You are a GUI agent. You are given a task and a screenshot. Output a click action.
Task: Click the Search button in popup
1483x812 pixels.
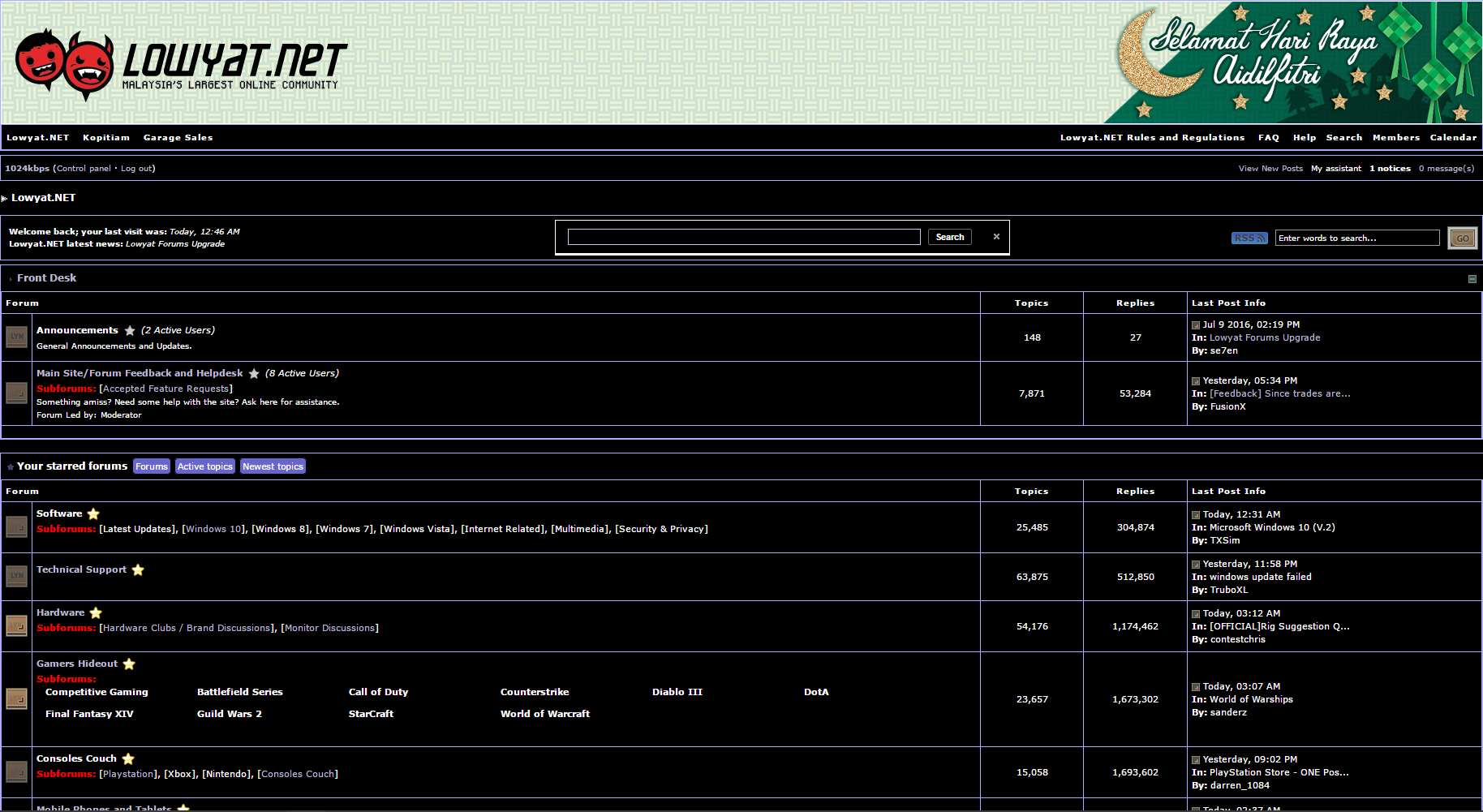point(950,237)
